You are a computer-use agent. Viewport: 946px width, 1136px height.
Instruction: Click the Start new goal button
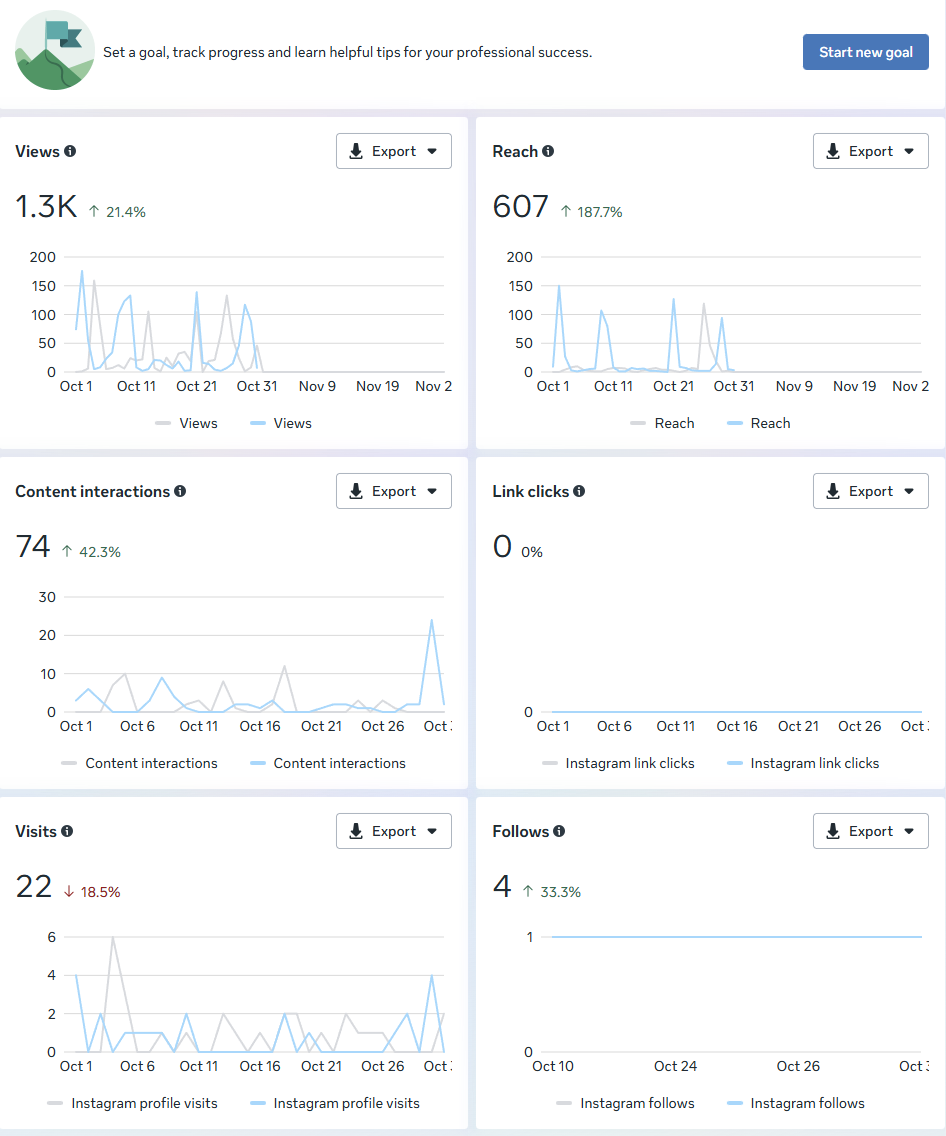click(x=866, y=51)
